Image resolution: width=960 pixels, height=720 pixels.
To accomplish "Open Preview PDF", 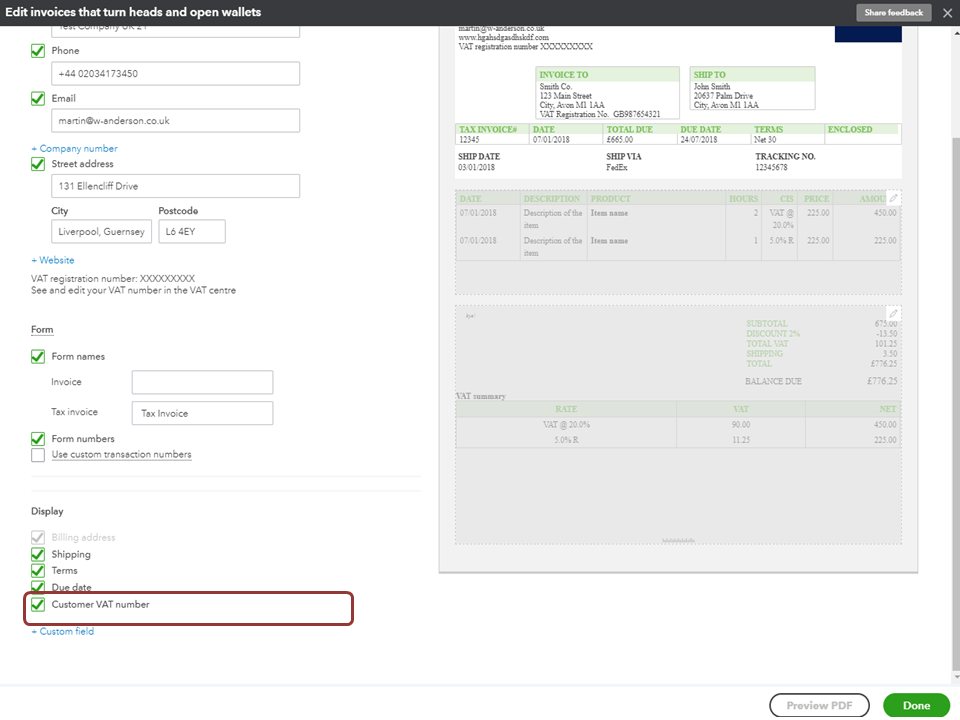I will [x=818, y=705].
